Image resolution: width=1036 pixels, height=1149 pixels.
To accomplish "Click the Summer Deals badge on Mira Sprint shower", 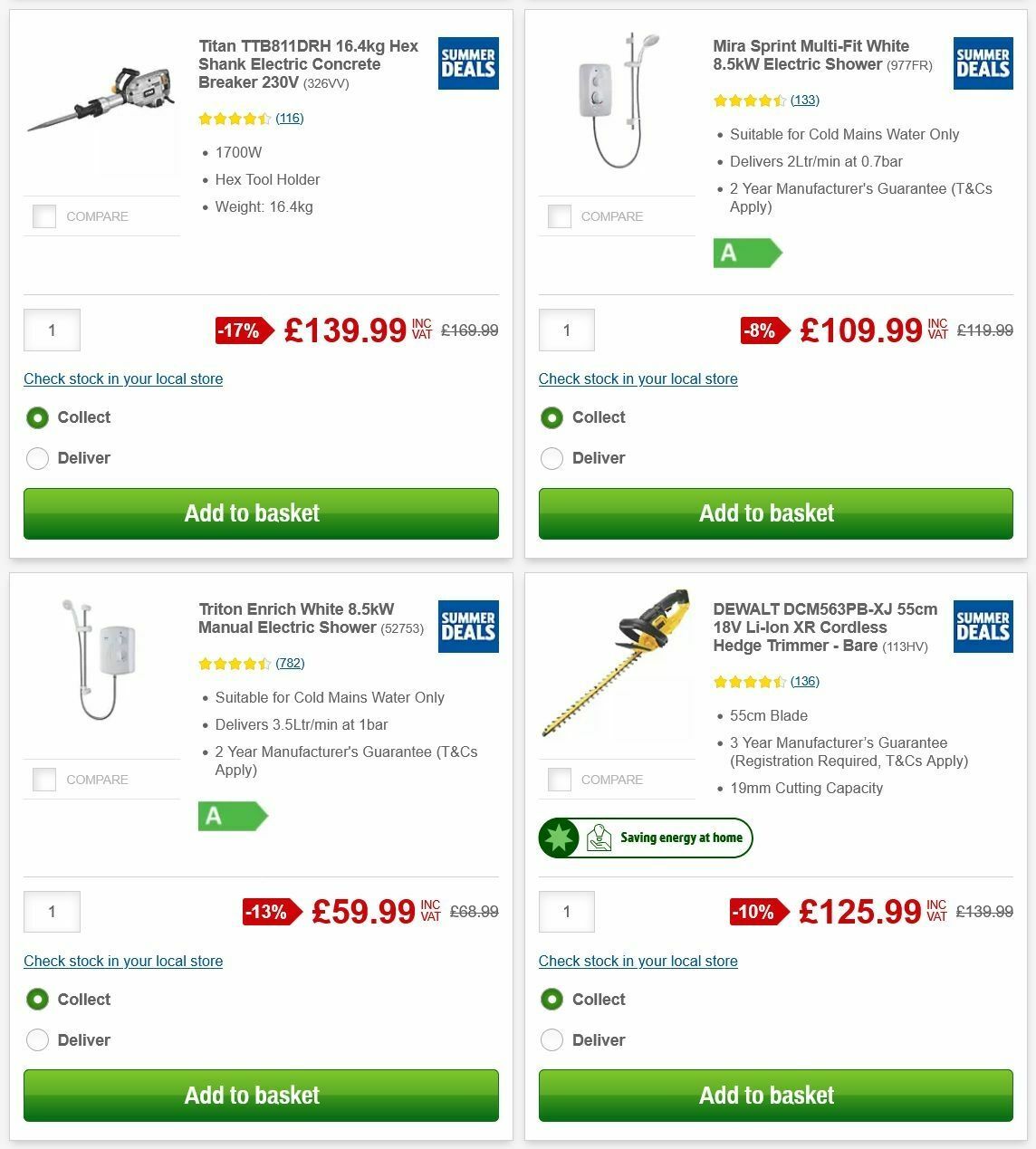I will [x=982, y=63].
